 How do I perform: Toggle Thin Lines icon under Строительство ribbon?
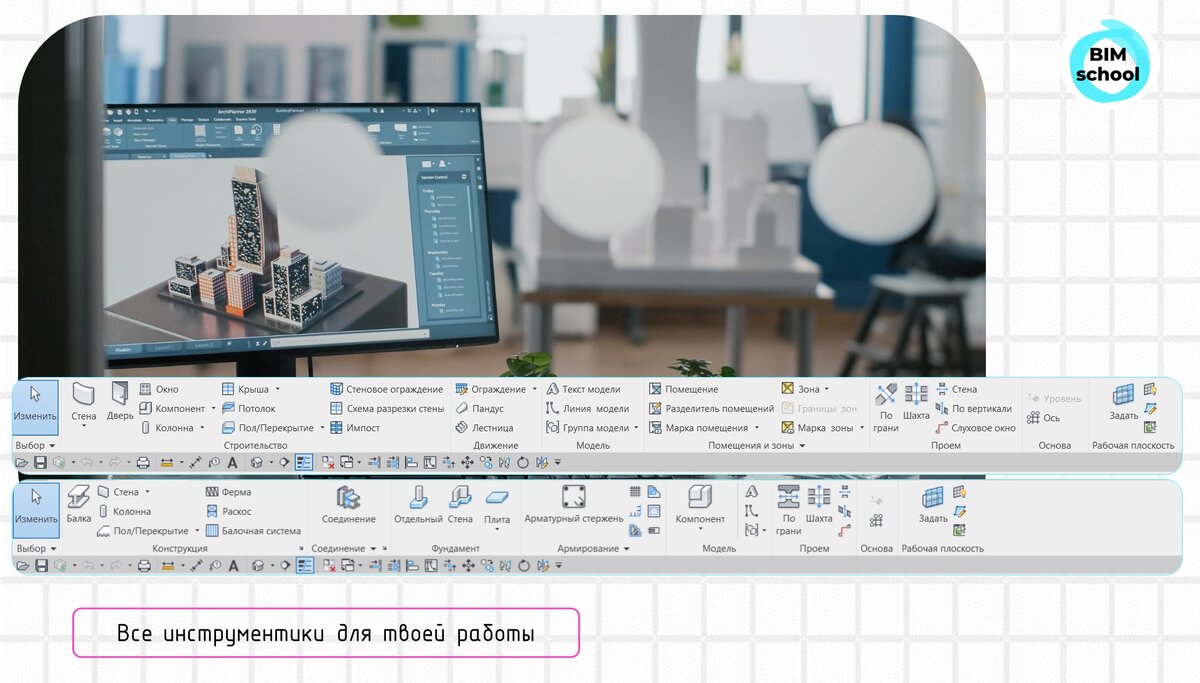click(305, 462)
